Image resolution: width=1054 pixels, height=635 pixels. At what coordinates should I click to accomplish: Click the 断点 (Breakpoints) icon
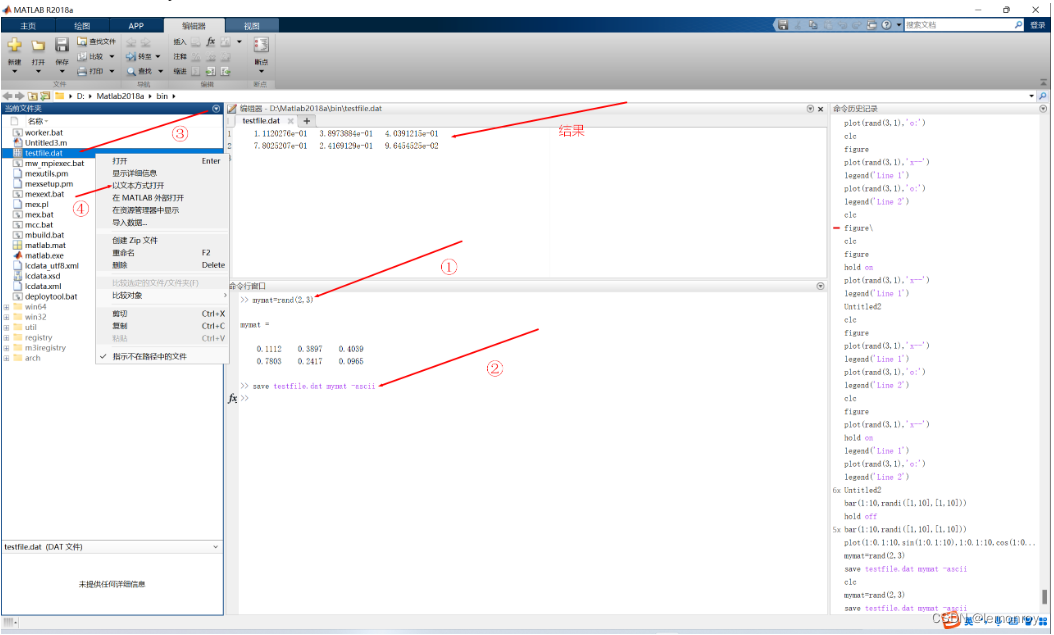click(261, 45)
